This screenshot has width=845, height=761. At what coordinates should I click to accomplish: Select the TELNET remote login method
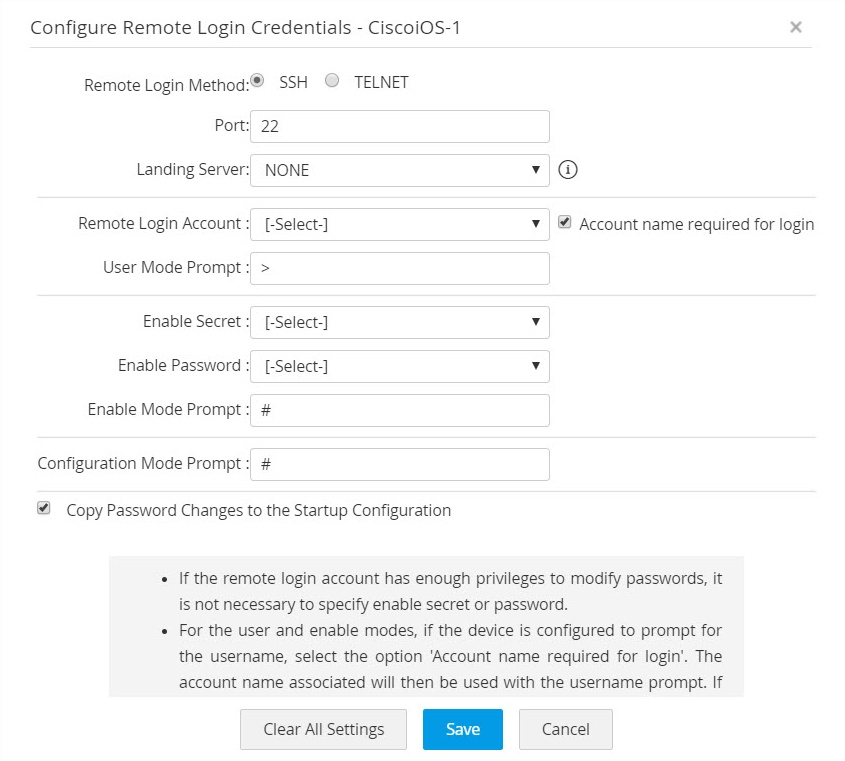click(x=333, y=81)
